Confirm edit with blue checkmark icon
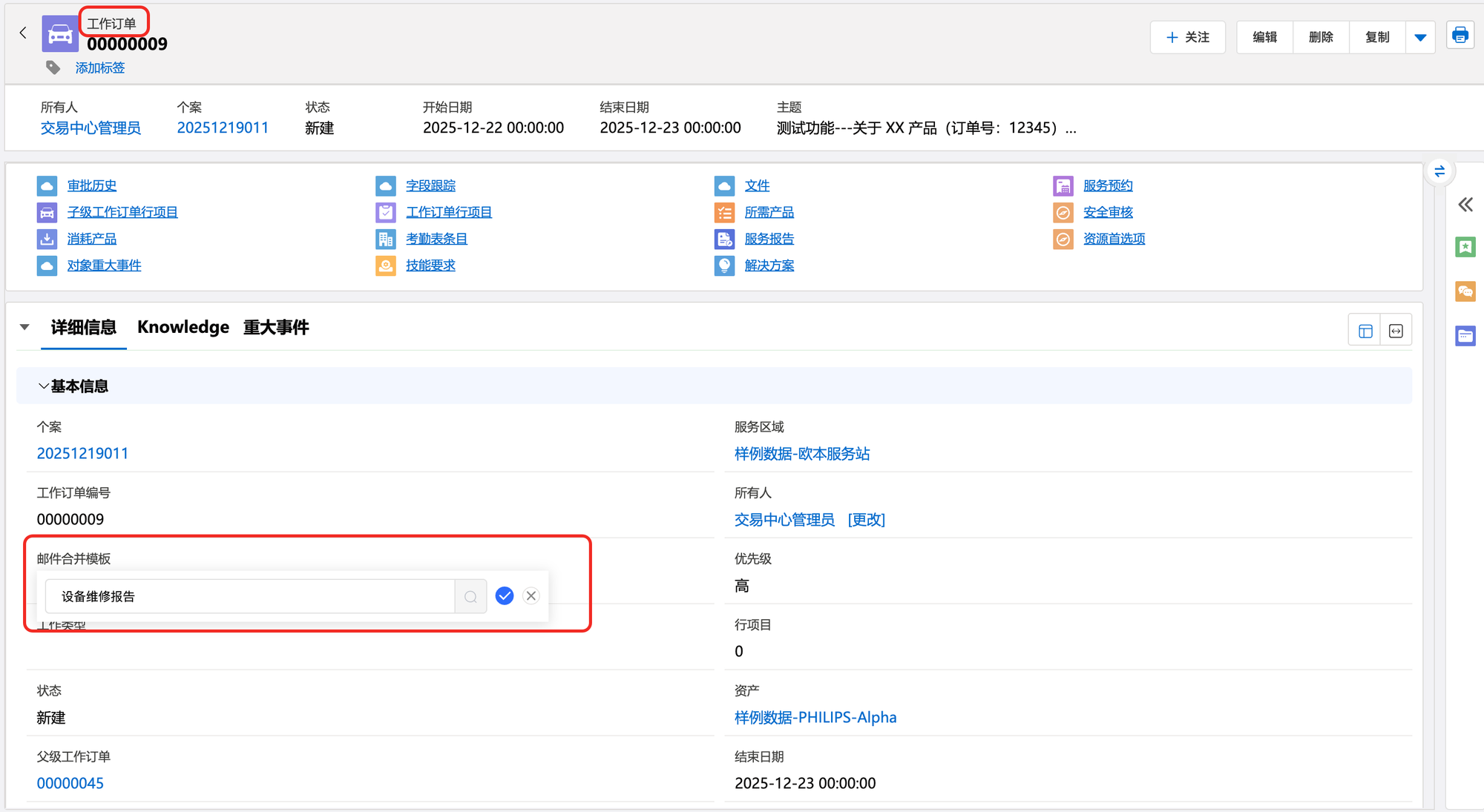The height and width of the screenshot is (812, 1484). point(505,596)
